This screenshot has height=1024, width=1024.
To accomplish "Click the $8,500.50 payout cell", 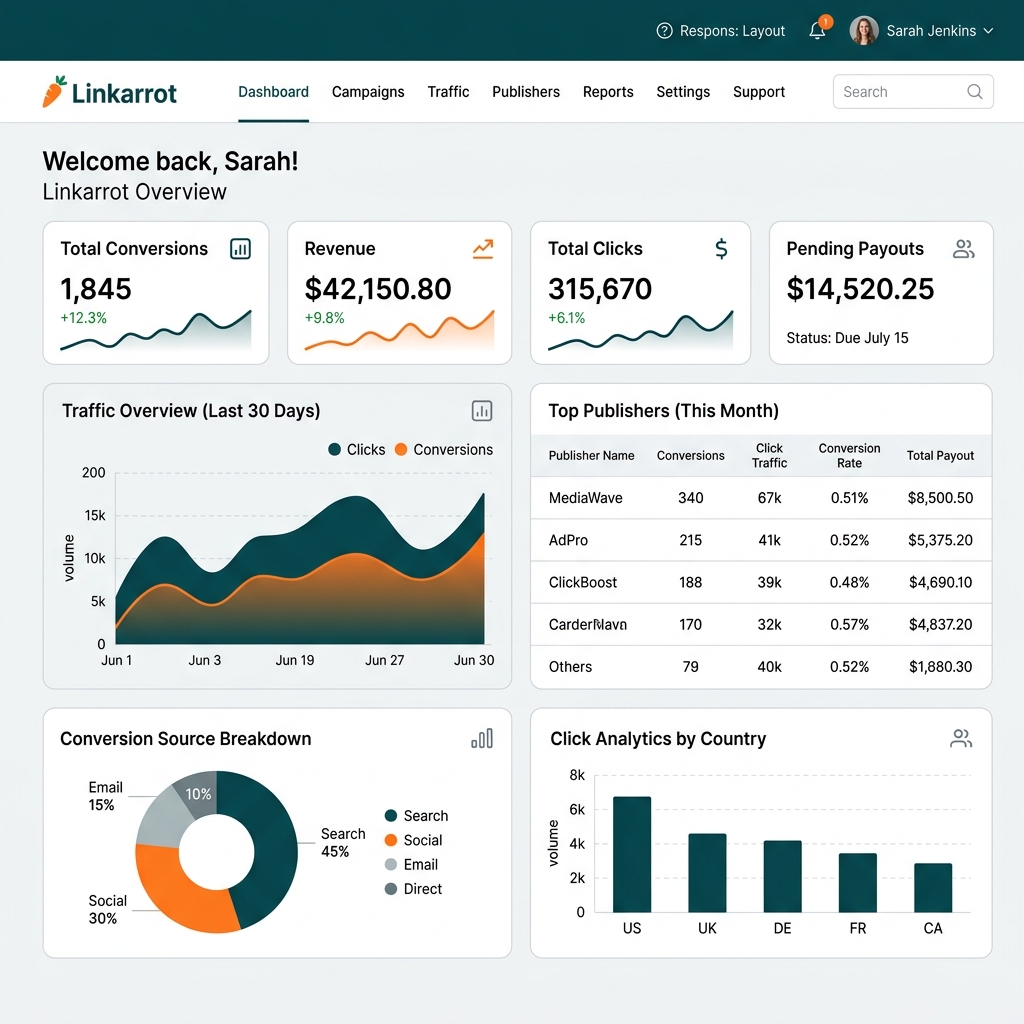I will pos(940,498).
